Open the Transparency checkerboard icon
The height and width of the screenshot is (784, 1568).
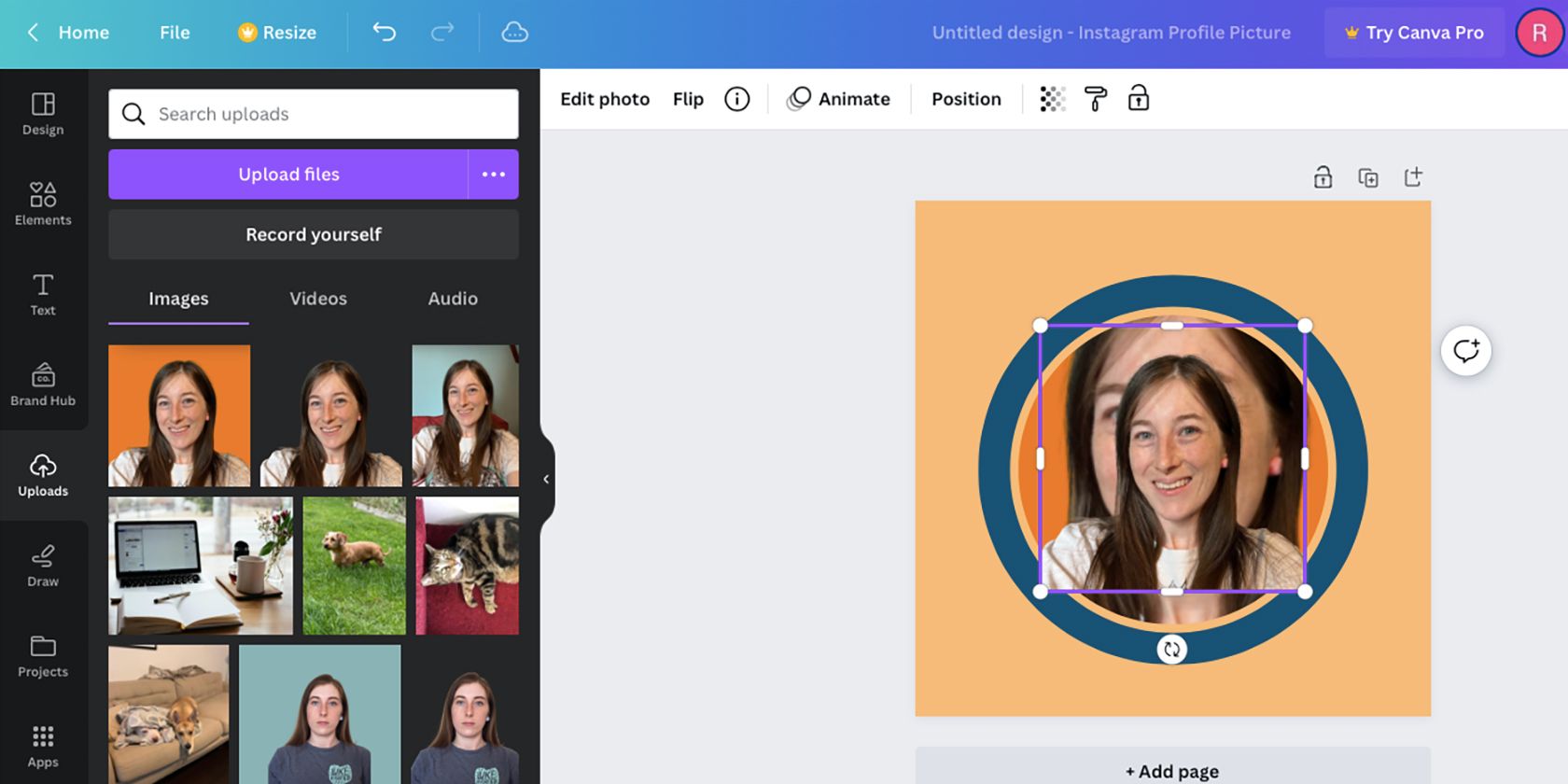1053,99
